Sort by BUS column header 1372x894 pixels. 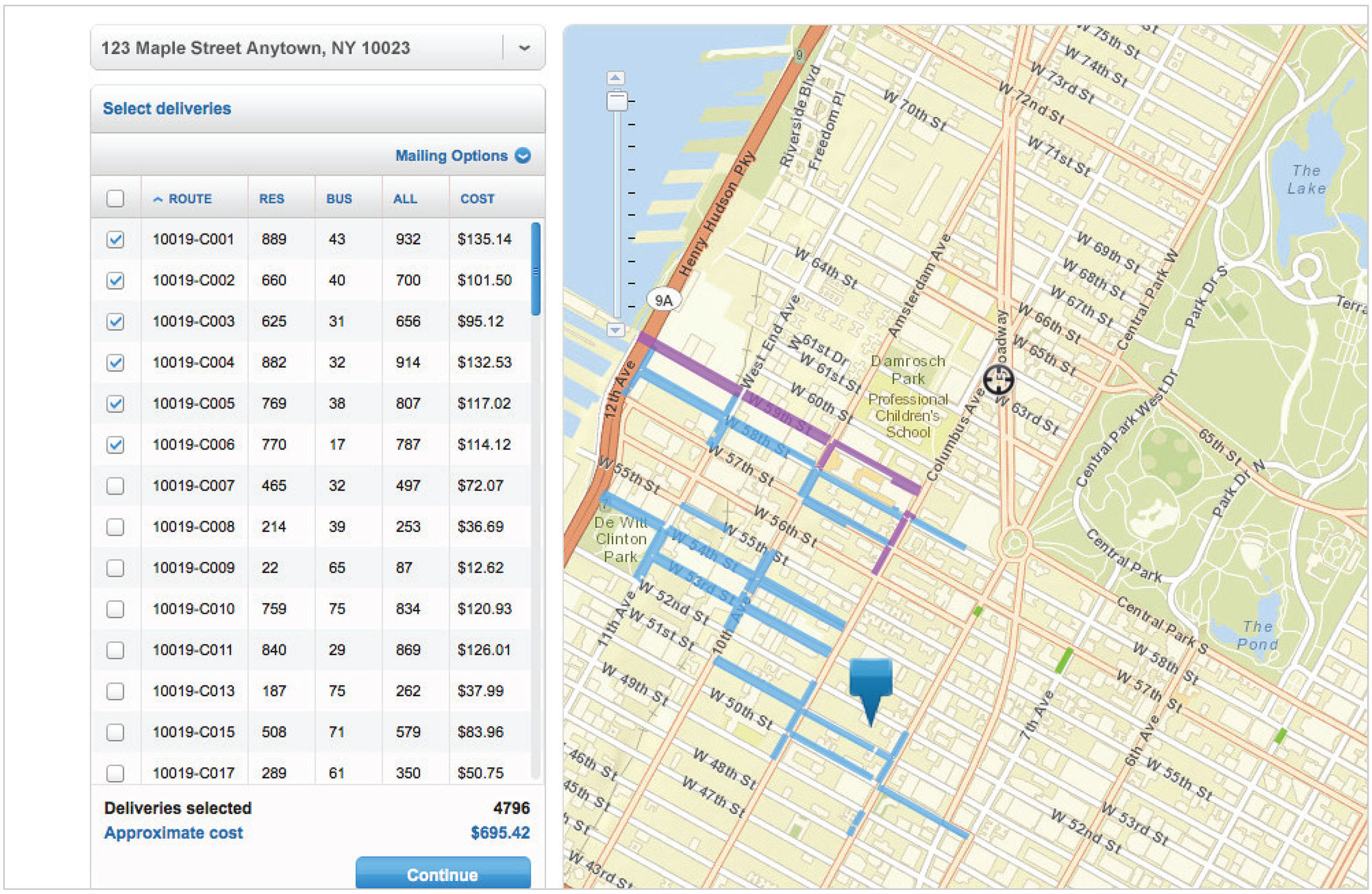click(x=339, y=199)
